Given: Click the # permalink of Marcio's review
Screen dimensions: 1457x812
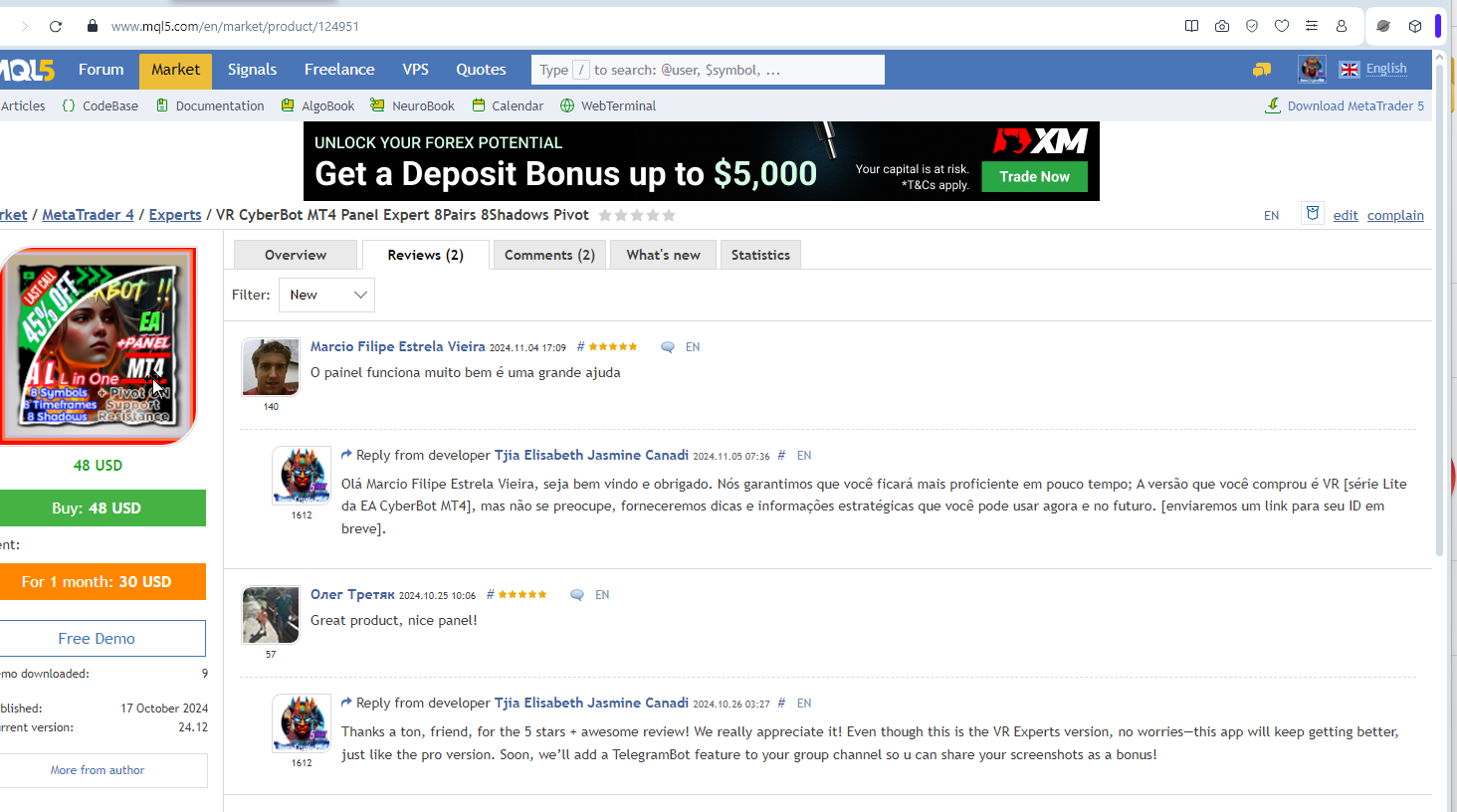Looking at the screenshot, I should pos(580,347).
